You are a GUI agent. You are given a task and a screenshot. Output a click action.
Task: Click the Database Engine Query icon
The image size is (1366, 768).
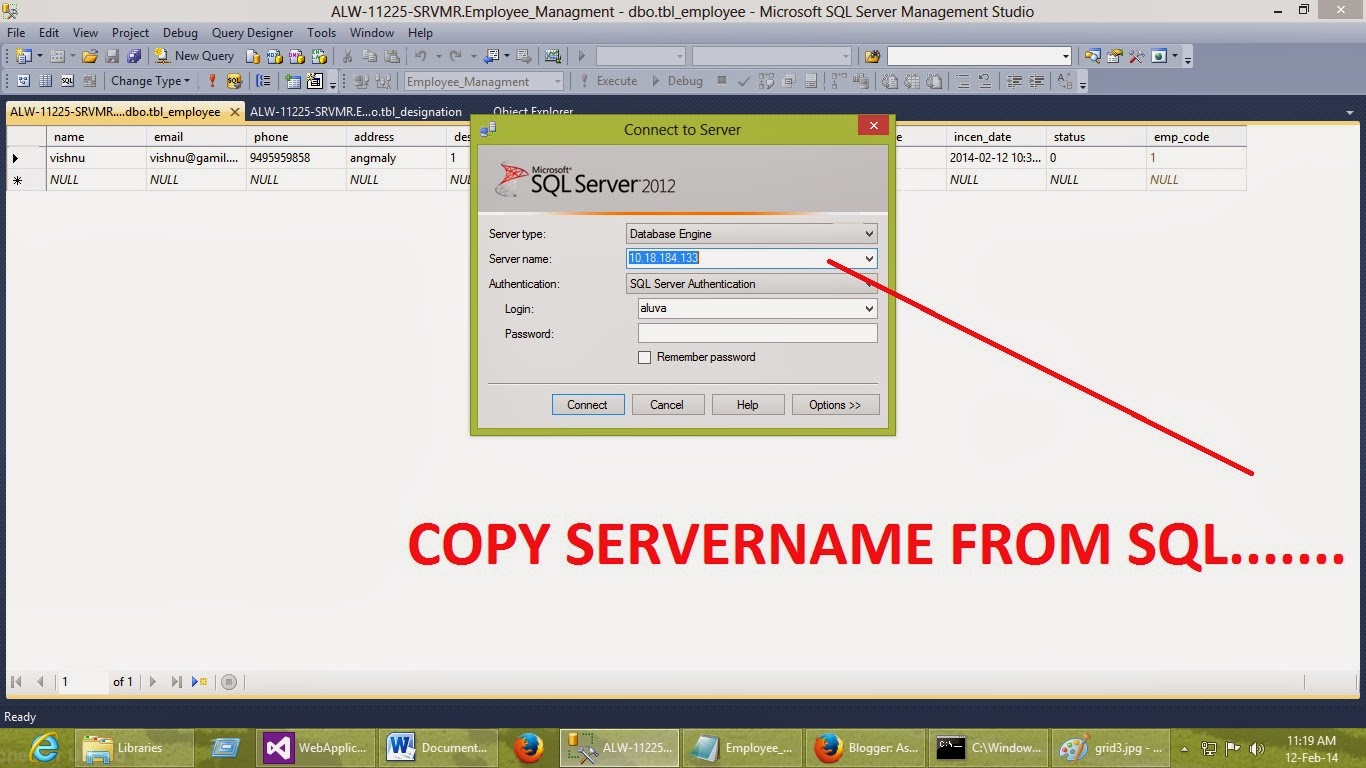[253, 56]
